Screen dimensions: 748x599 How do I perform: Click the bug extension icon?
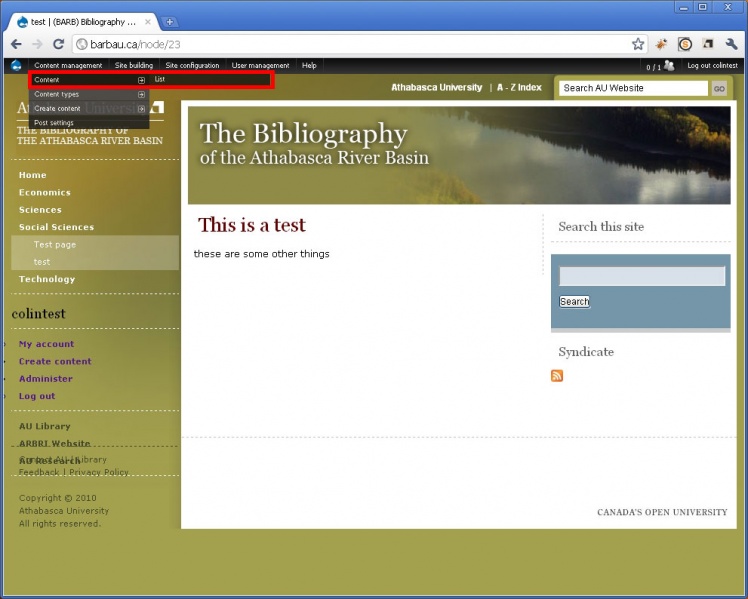coord(661,44)
